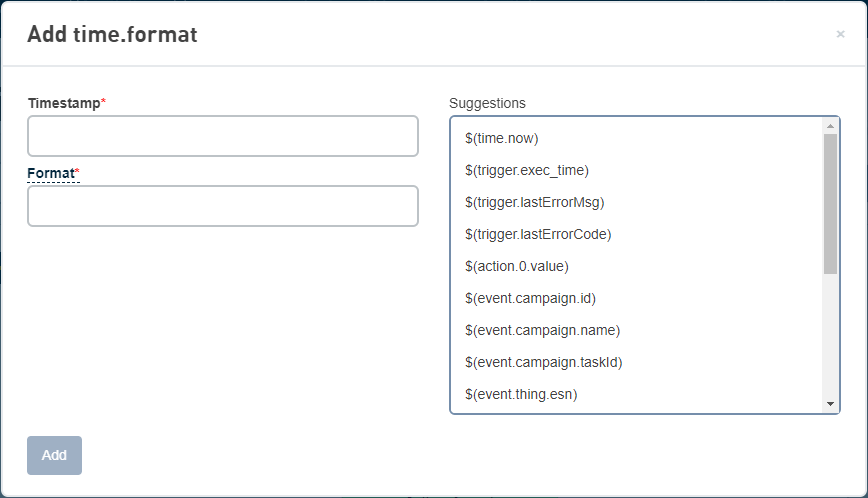This screenshot has width=868, height=498.
Task: Click the suggestions scrollbar up arrow
Action: tap(830, 126)
